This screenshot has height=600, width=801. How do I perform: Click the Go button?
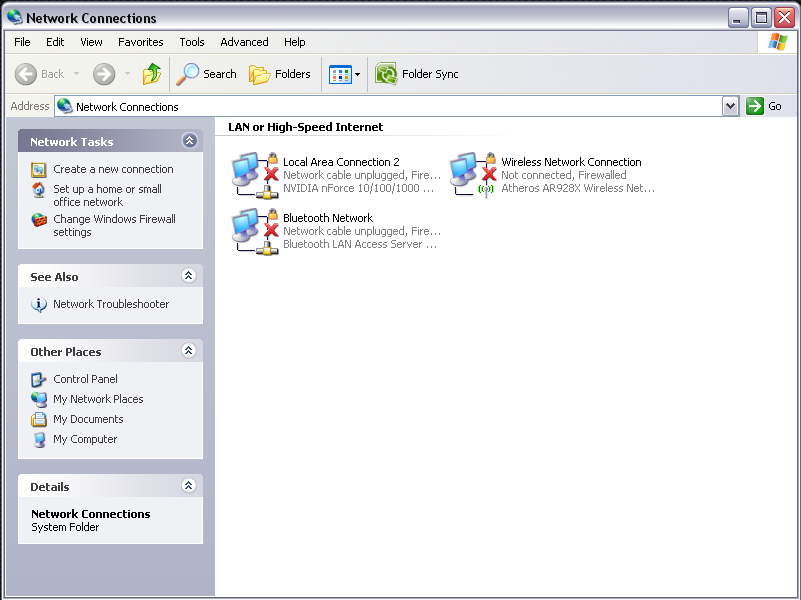click(x=764, y=106)
